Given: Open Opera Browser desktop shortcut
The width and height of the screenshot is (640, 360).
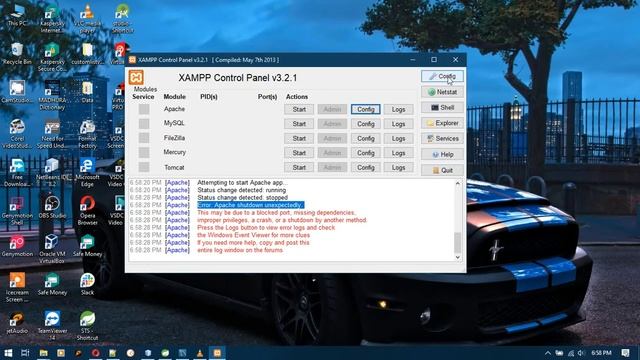Looking at the screenshot, I should coord(87,211).
